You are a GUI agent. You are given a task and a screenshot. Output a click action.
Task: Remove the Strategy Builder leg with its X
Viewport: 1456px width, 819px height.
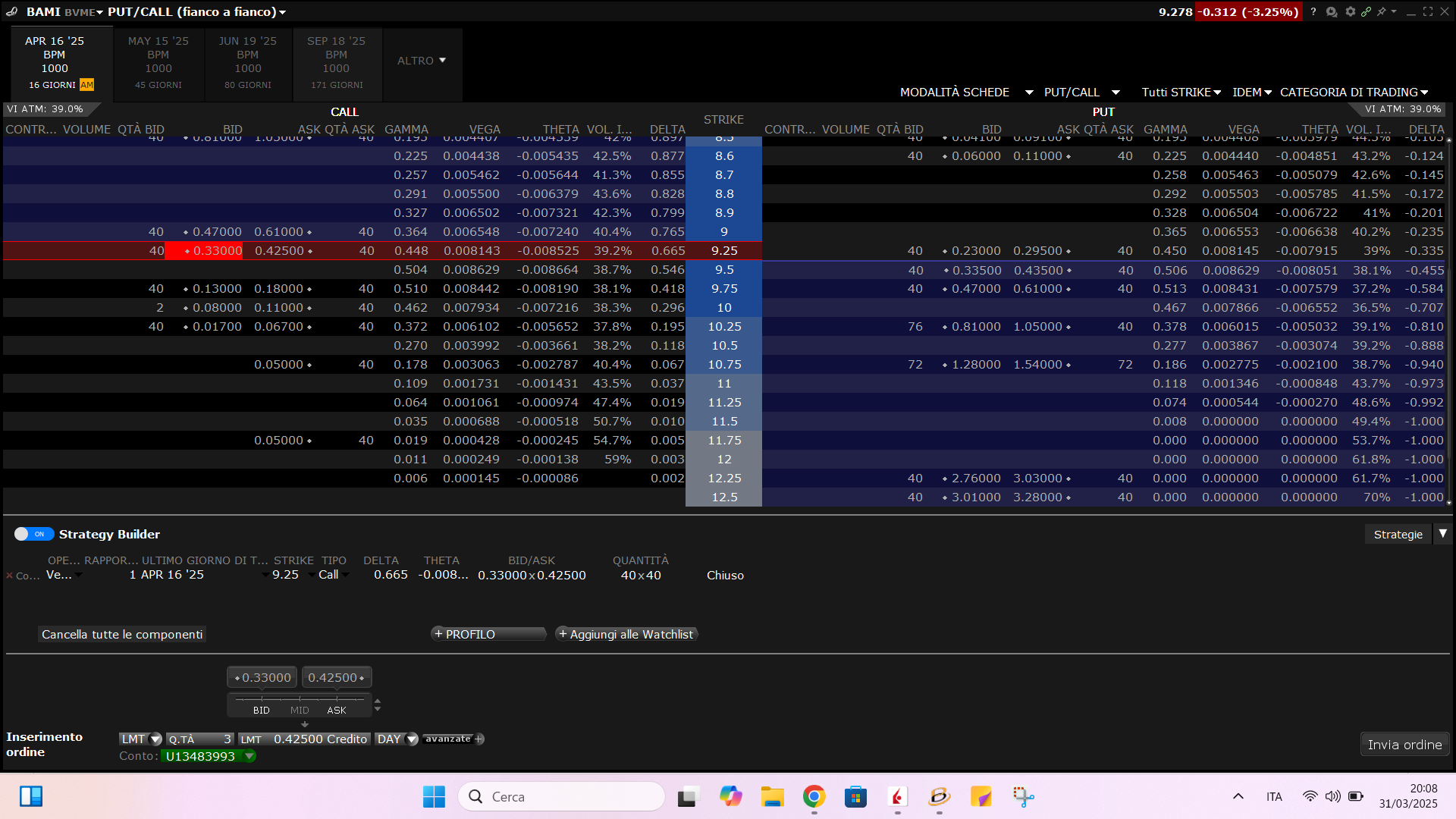pos(9,576)
